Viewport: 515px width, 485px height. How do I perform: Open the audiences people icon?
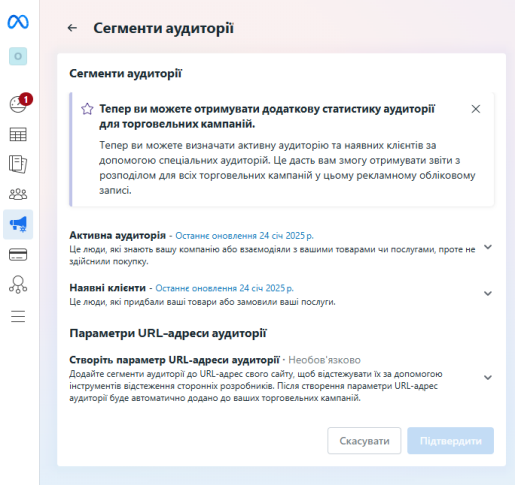18,194
